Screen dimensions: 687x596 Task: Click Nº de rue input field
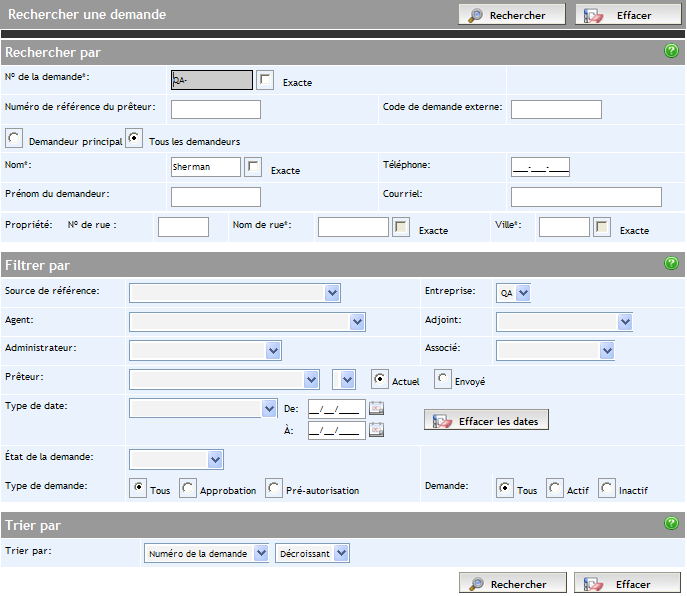point(183,227)
